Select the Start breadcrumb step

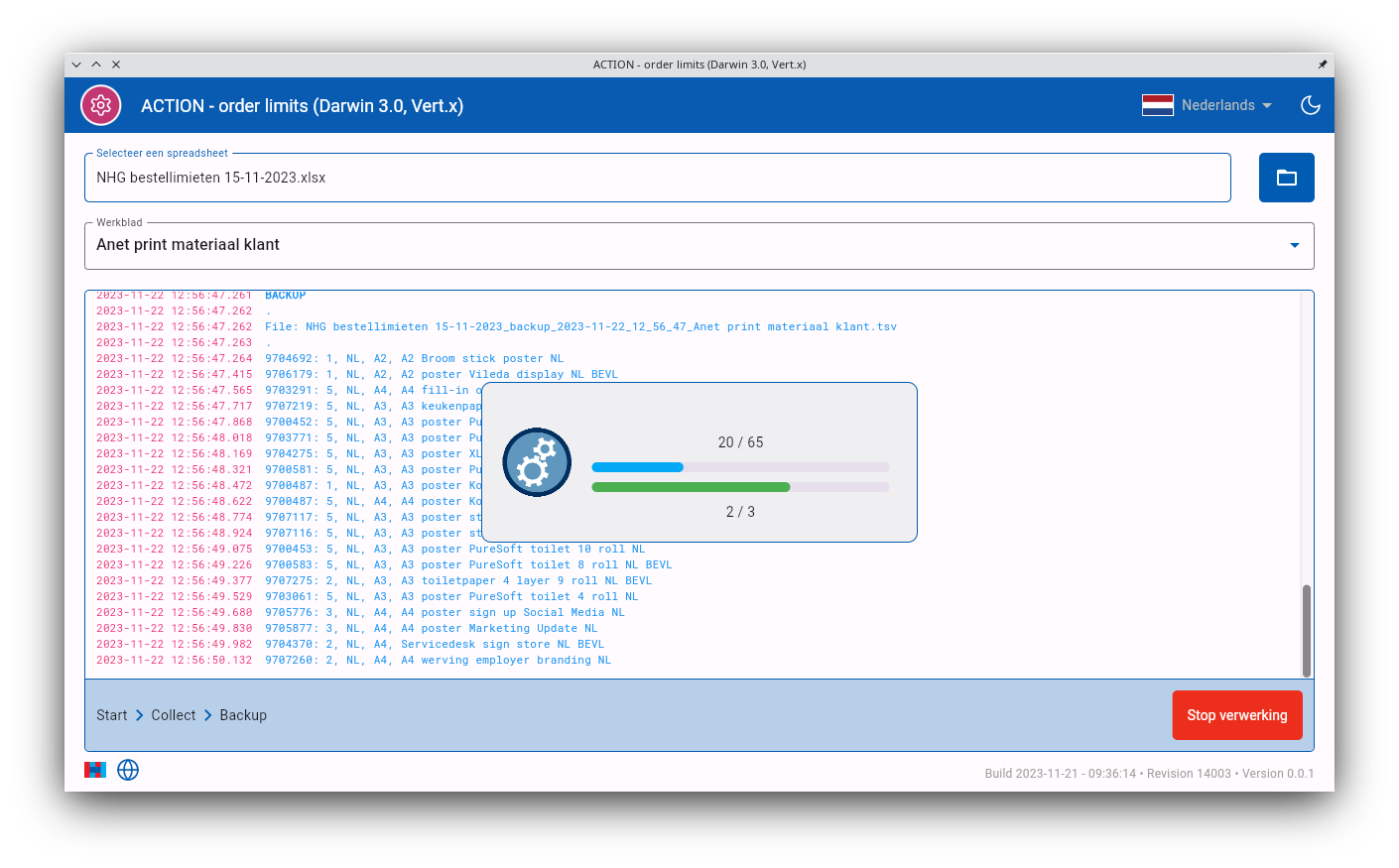pyautogui.click(x=111, y=715)
